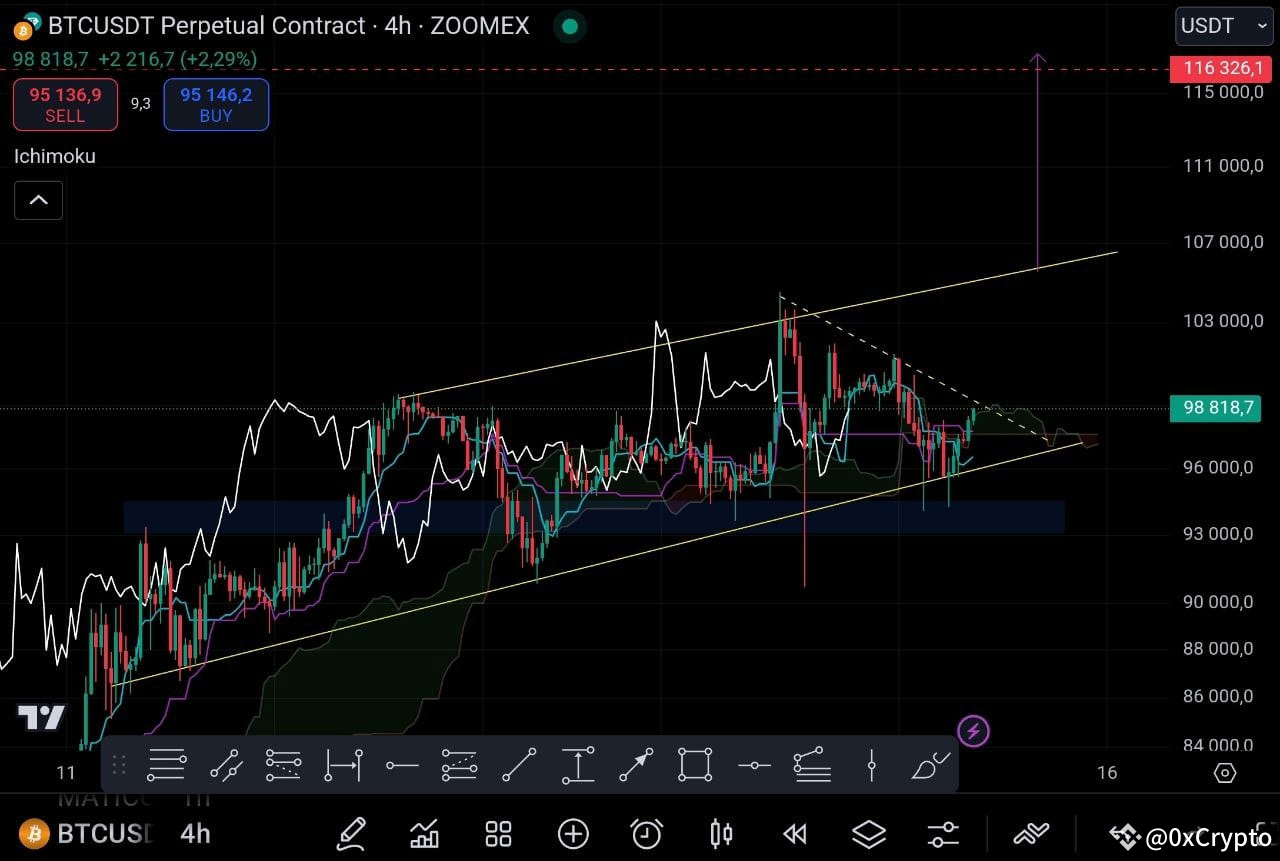Select the vertical line drawing tool
The image size is (1280, 861).
click(x=872, y=765)
